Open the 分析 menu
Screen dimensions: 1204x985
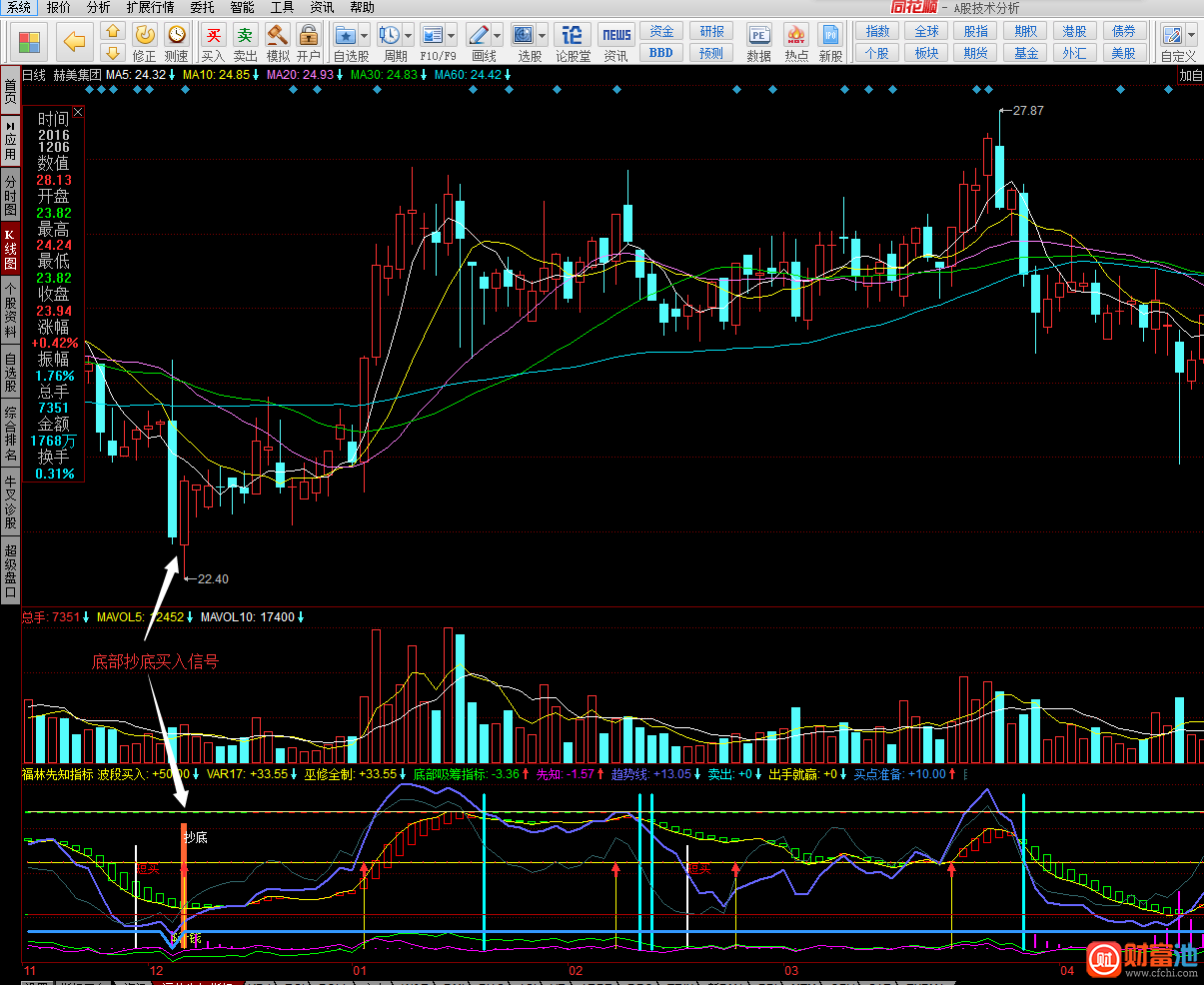pos(99,7)
